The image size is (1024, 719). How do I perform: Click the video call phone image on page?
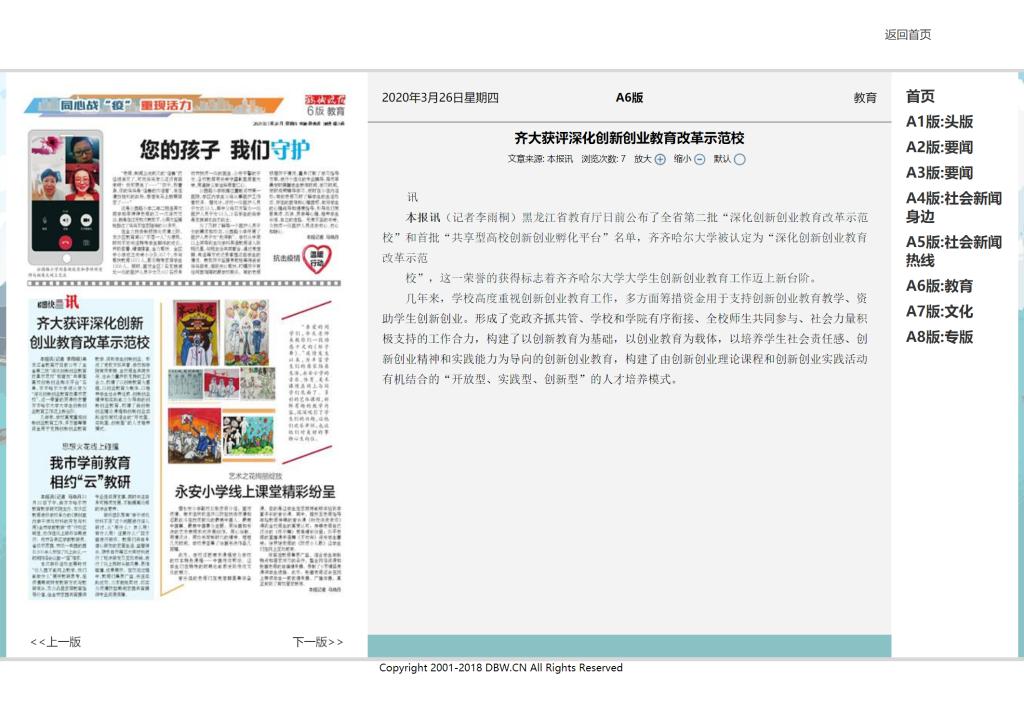(x=66, y=190)
